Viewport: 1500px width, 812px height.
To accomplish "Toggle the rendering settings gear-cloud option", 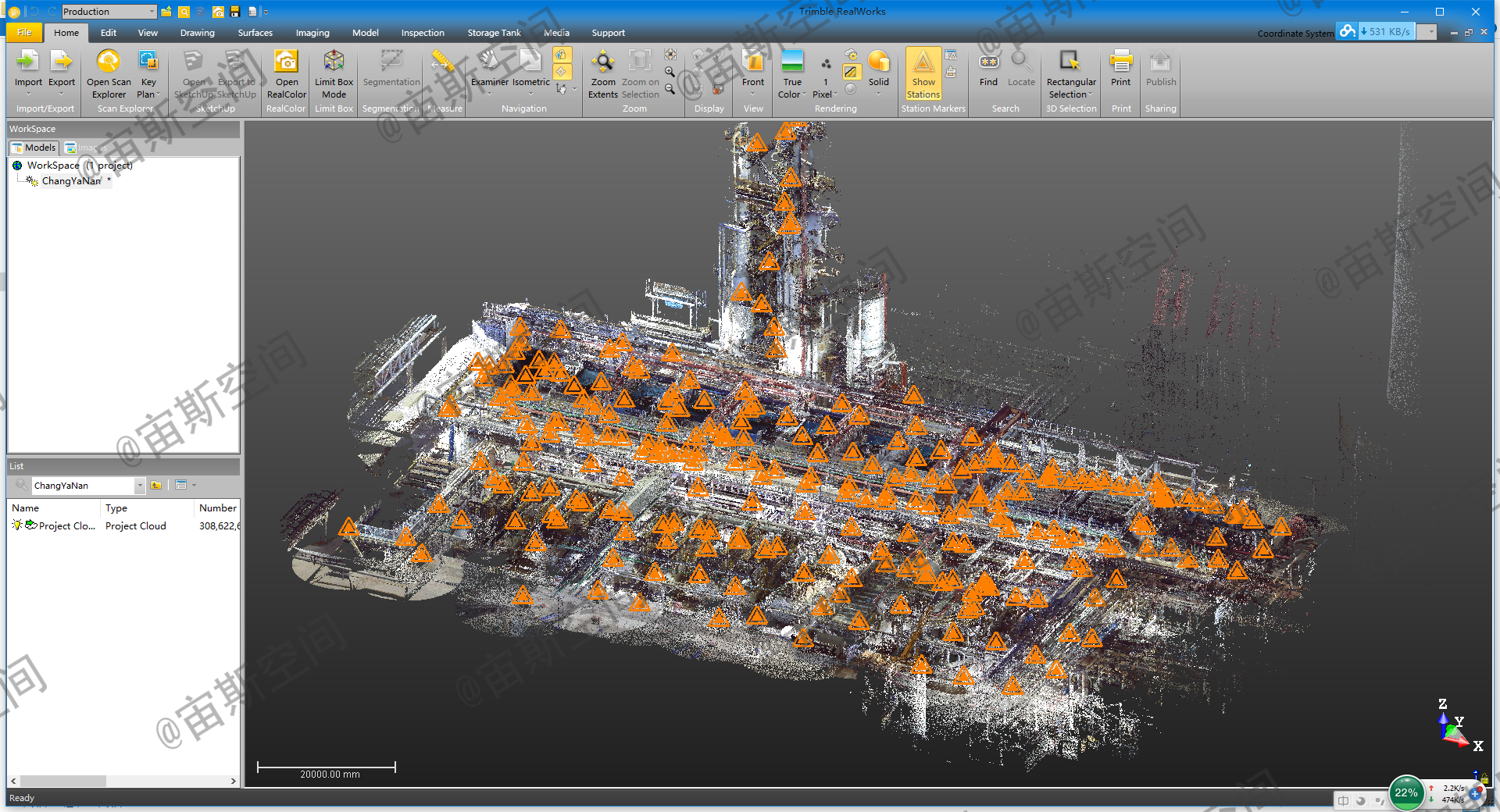I will click(851, 55).
